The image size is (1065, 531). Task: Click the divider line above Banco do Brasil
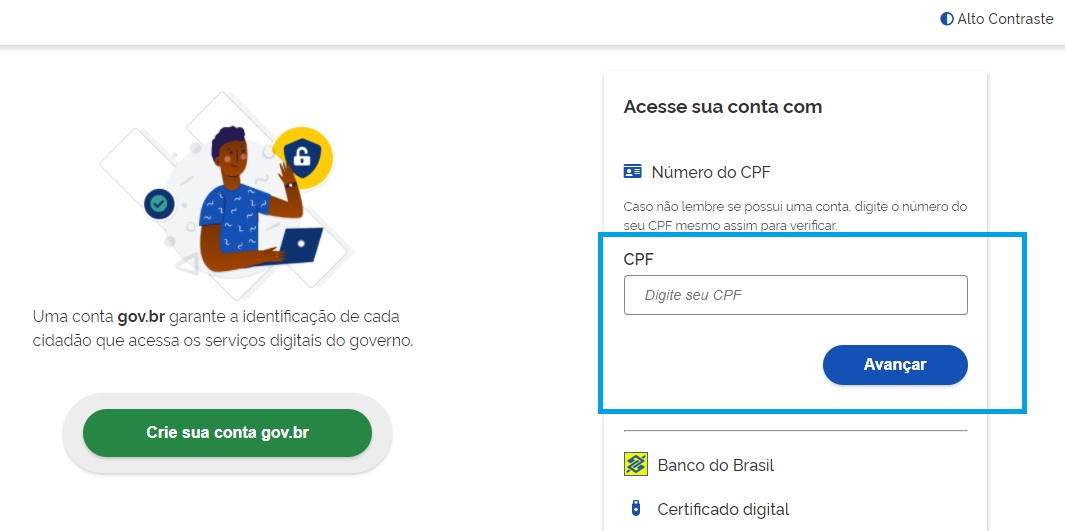click(795, 431)
